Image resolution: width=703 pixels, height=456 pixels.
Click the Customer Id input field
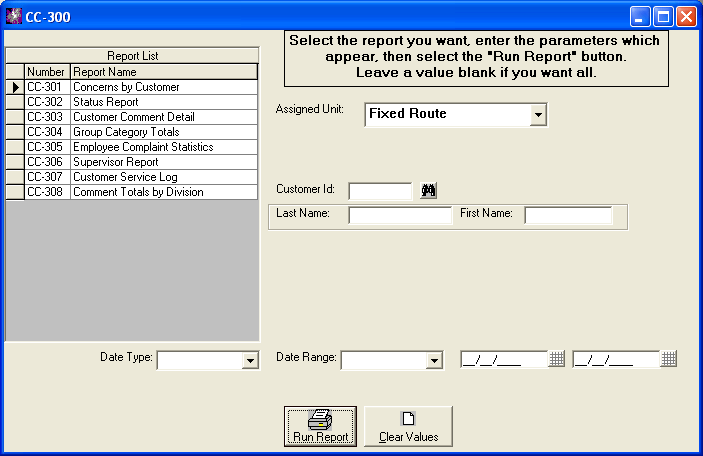[x=380, y=191]
